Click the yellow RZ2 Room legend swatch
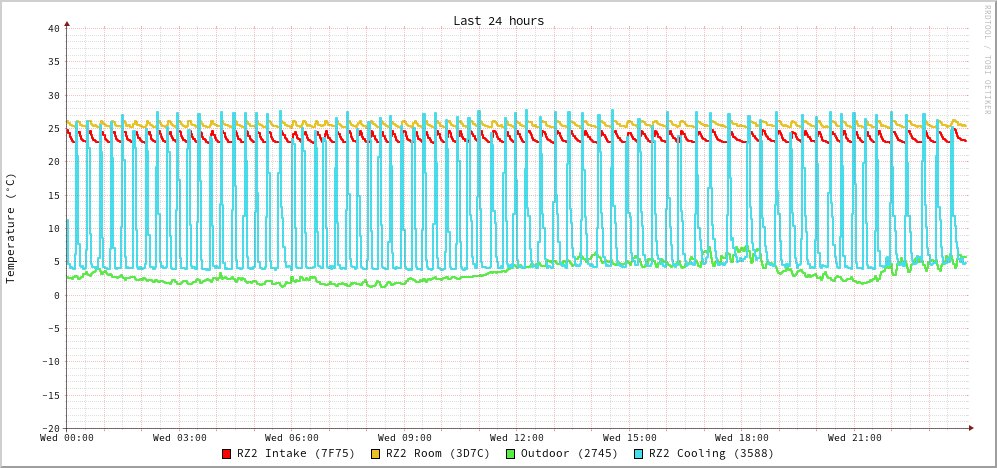This screenshot has width=997, height=468. [x=376, y=454]
